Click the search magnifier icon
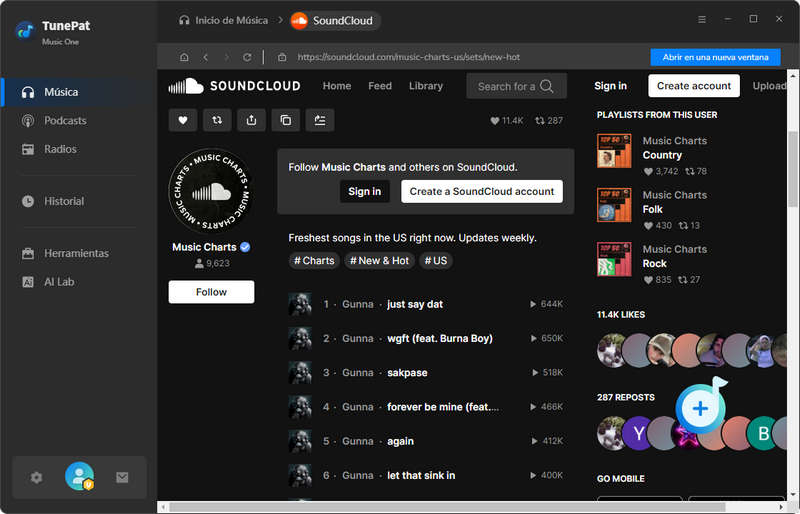The image size is (800, 514). tap(546, 86)
